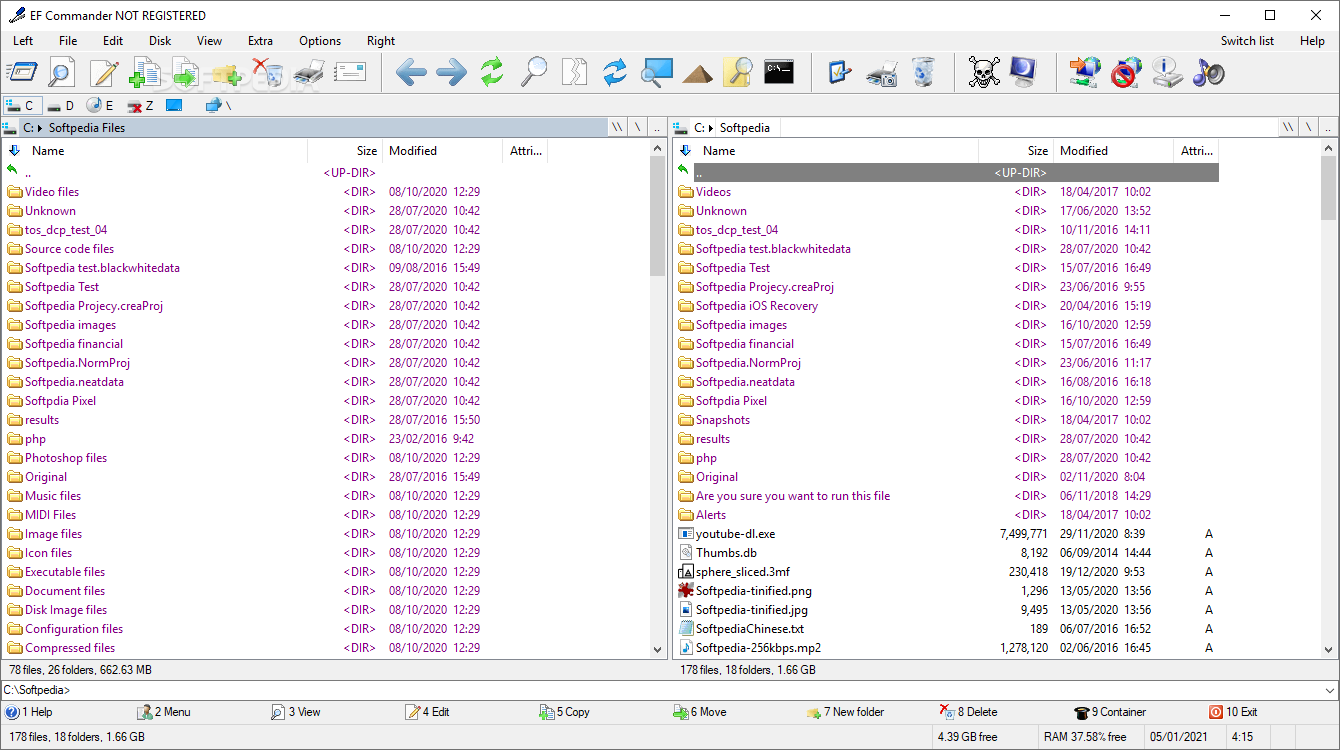Click the monitor with moon icon
This screenshot has height=750, width=1340.
click(x=1024, y=72)
